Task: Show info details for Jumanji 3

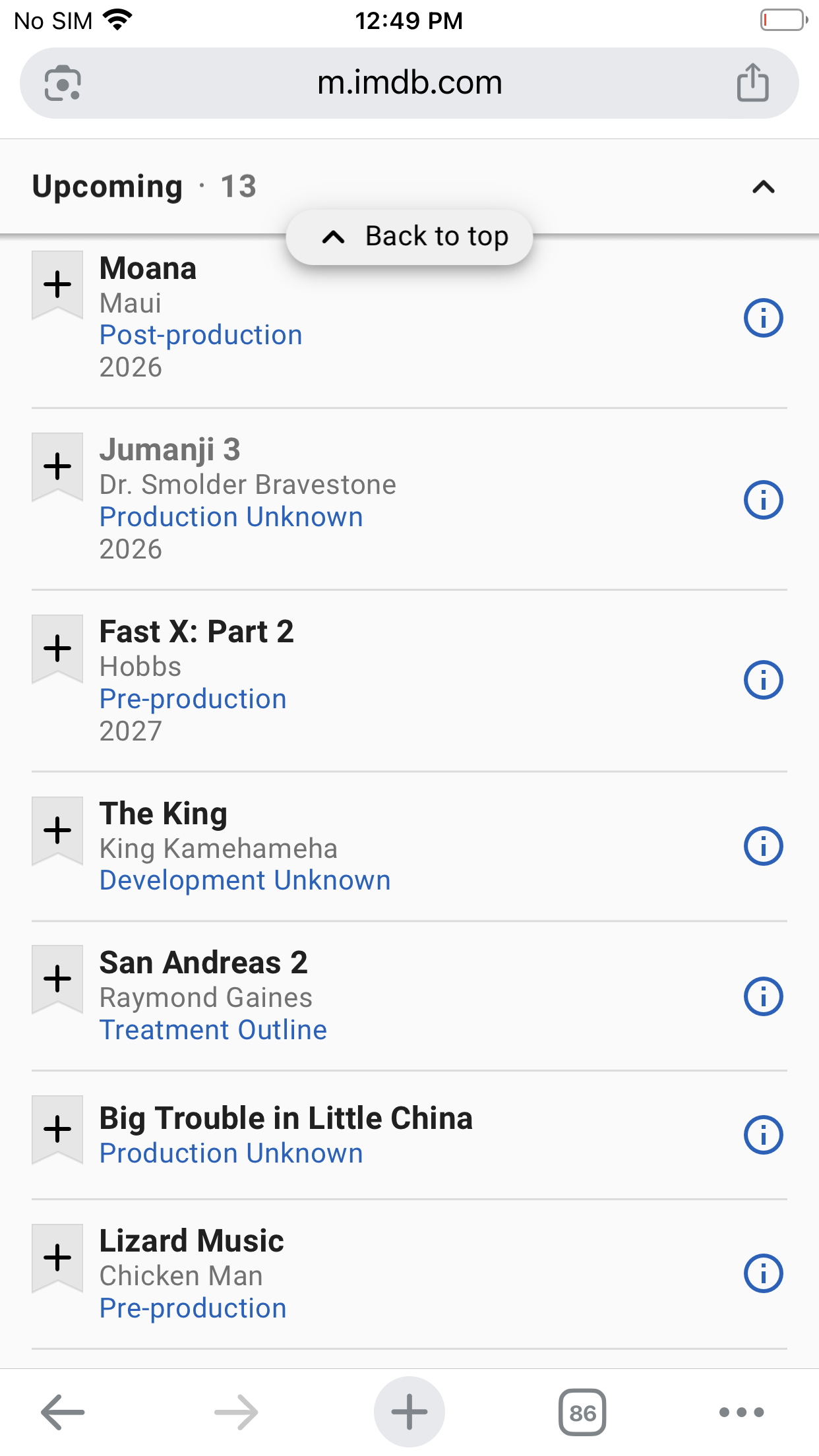Action: pos(763,500)
